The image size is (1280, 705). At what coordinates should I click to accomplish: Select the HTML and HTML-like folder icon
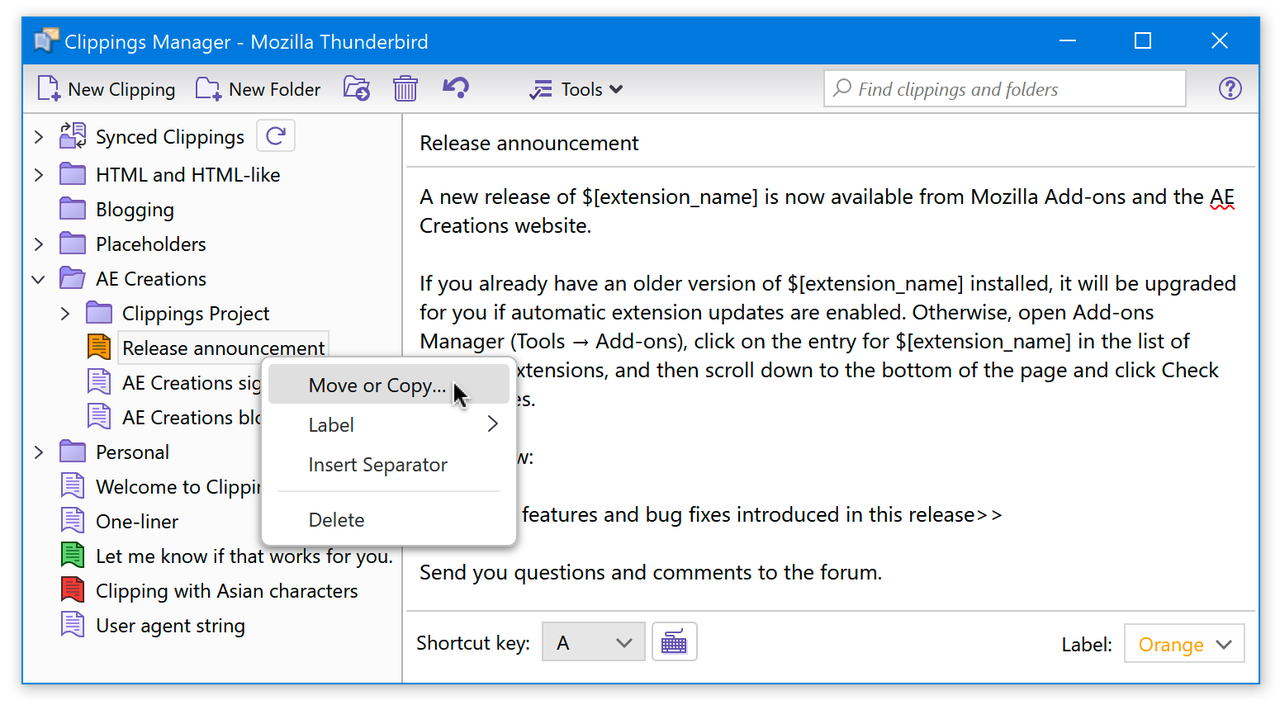click(x=73, y=174)
